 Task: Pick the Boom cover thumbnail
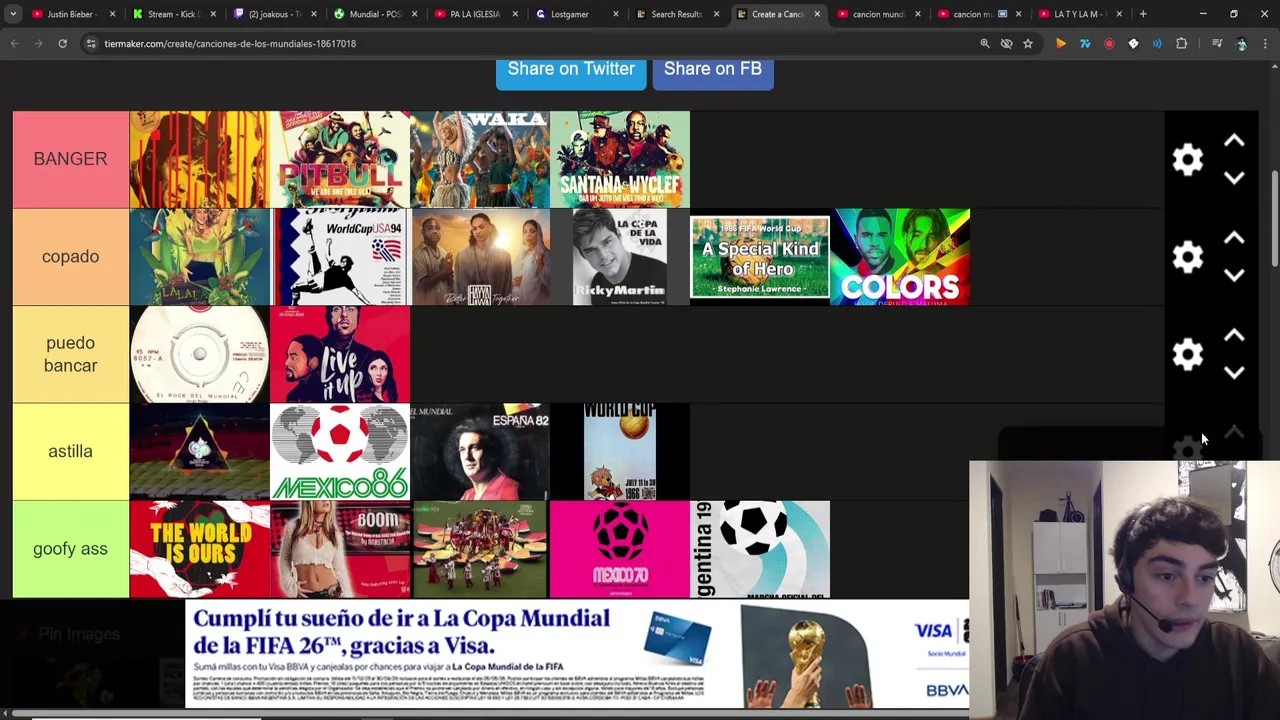tap(340, 549)
